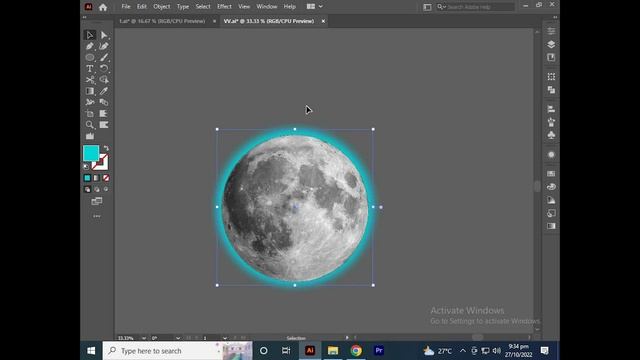Select the Type tool
Image resolution: width=640 pixels, height=360 pixels.
pos(90,69)
